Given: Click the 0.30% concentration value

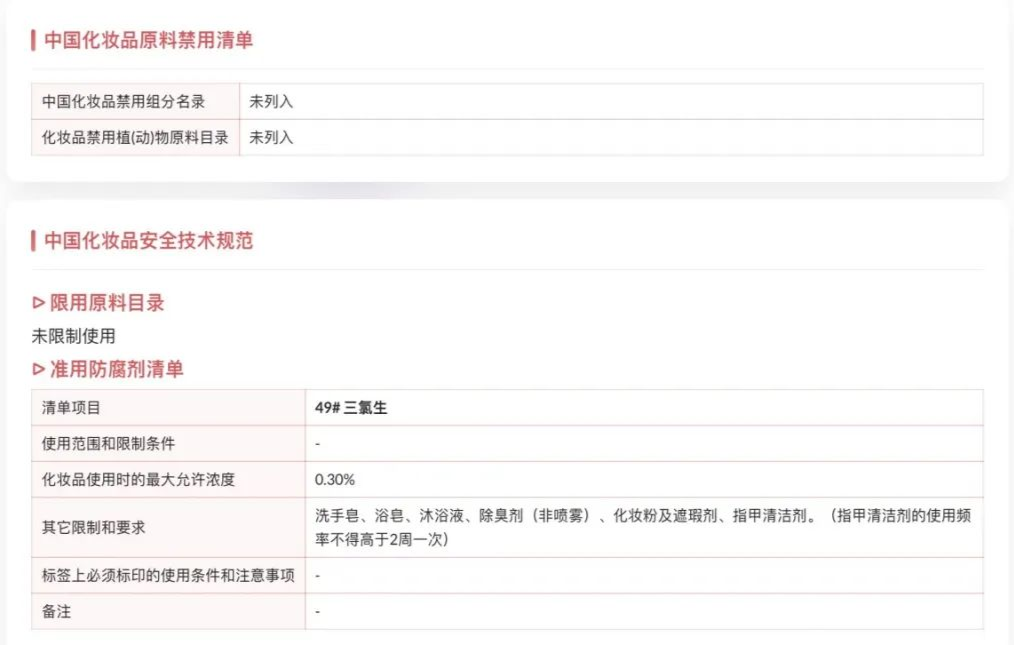Looking at the screenshot, I should point(334,480).
